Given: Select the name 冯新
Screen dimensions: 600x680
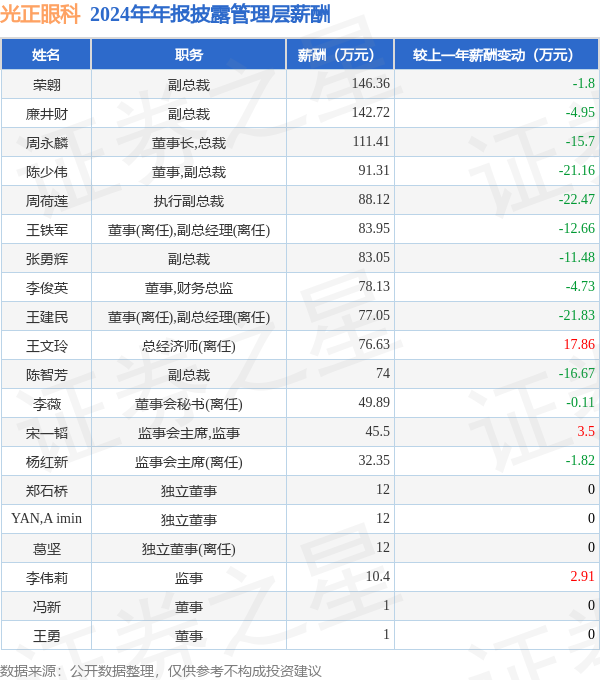Looking at the screenshot, I should tap(46, 608).
